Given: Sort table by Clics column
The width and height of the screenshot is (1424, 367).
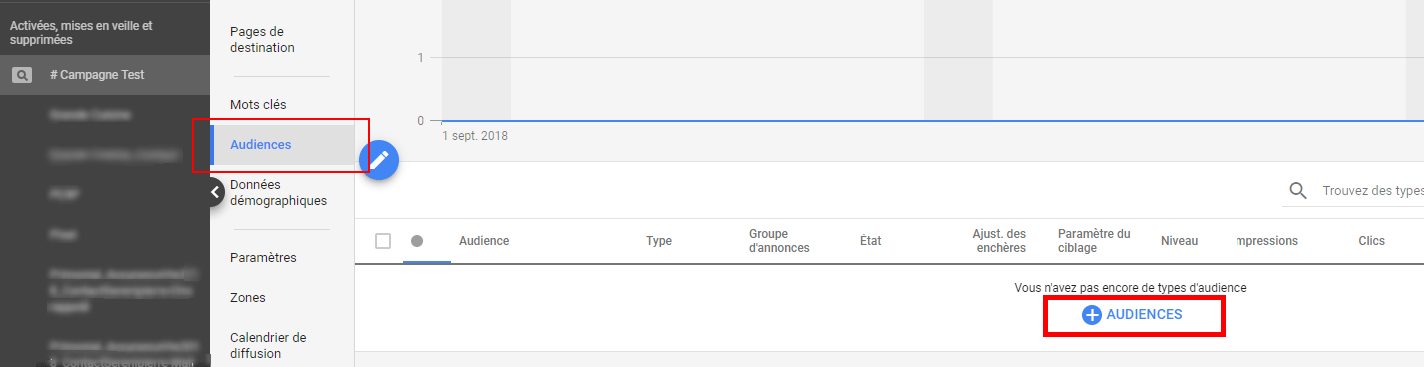Looking at the screenshot, I should [x=1371, y=241].
